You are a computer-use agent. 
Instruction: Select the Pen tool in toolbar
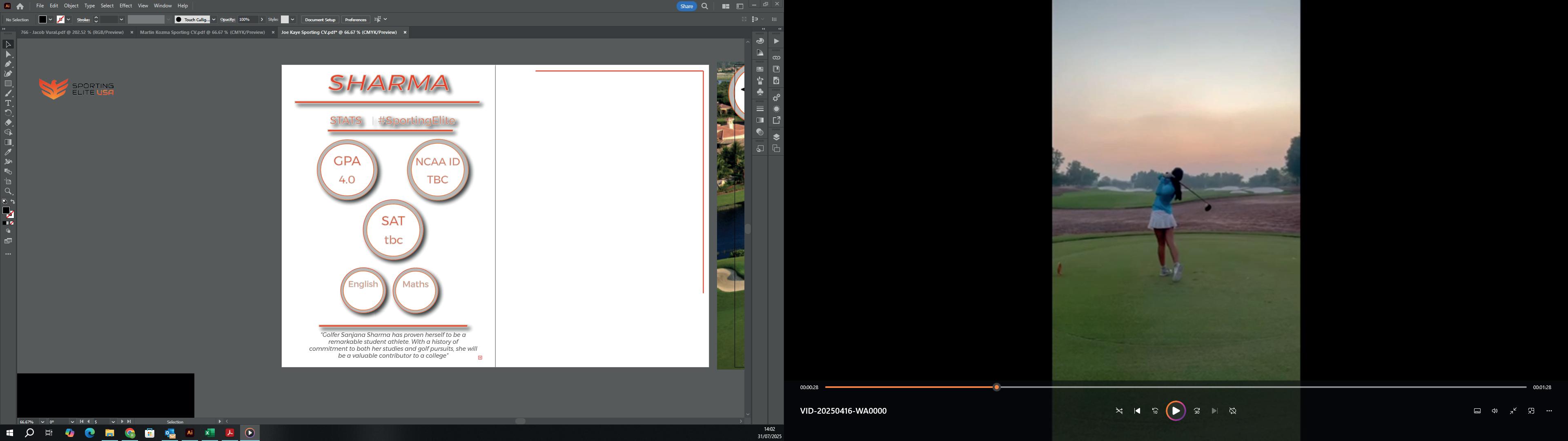click(8, 64)
